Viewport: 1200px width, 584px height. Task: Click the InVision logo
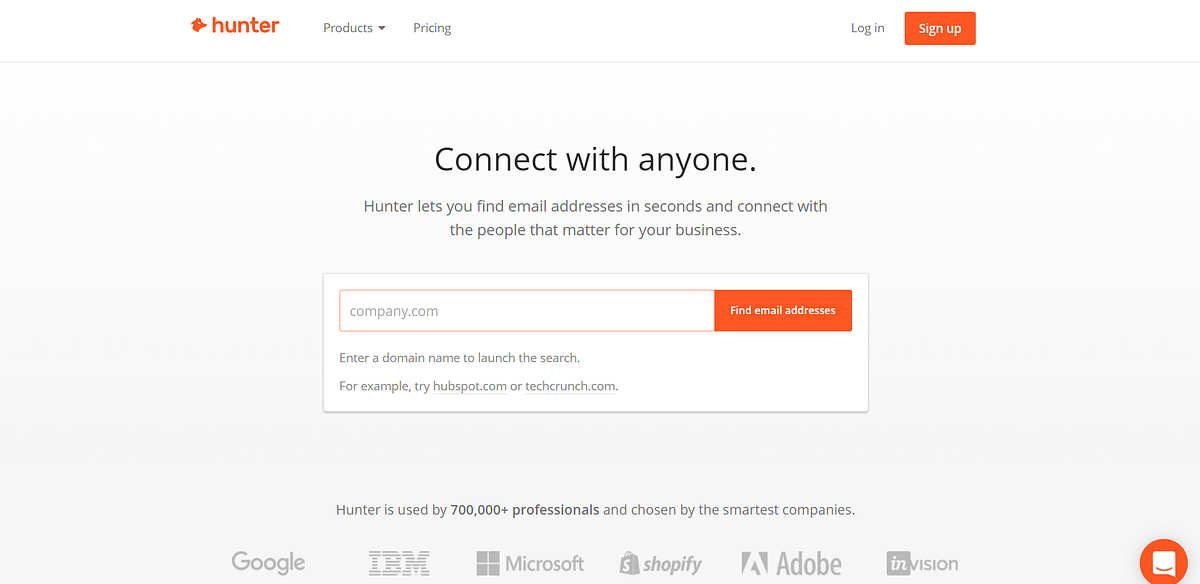click(922, 563)
